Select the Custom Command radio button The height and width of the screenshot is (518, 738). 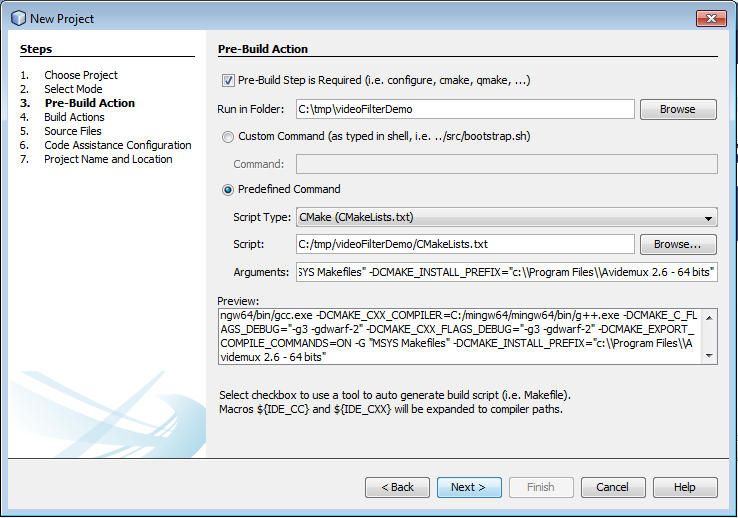pos(228,136)
